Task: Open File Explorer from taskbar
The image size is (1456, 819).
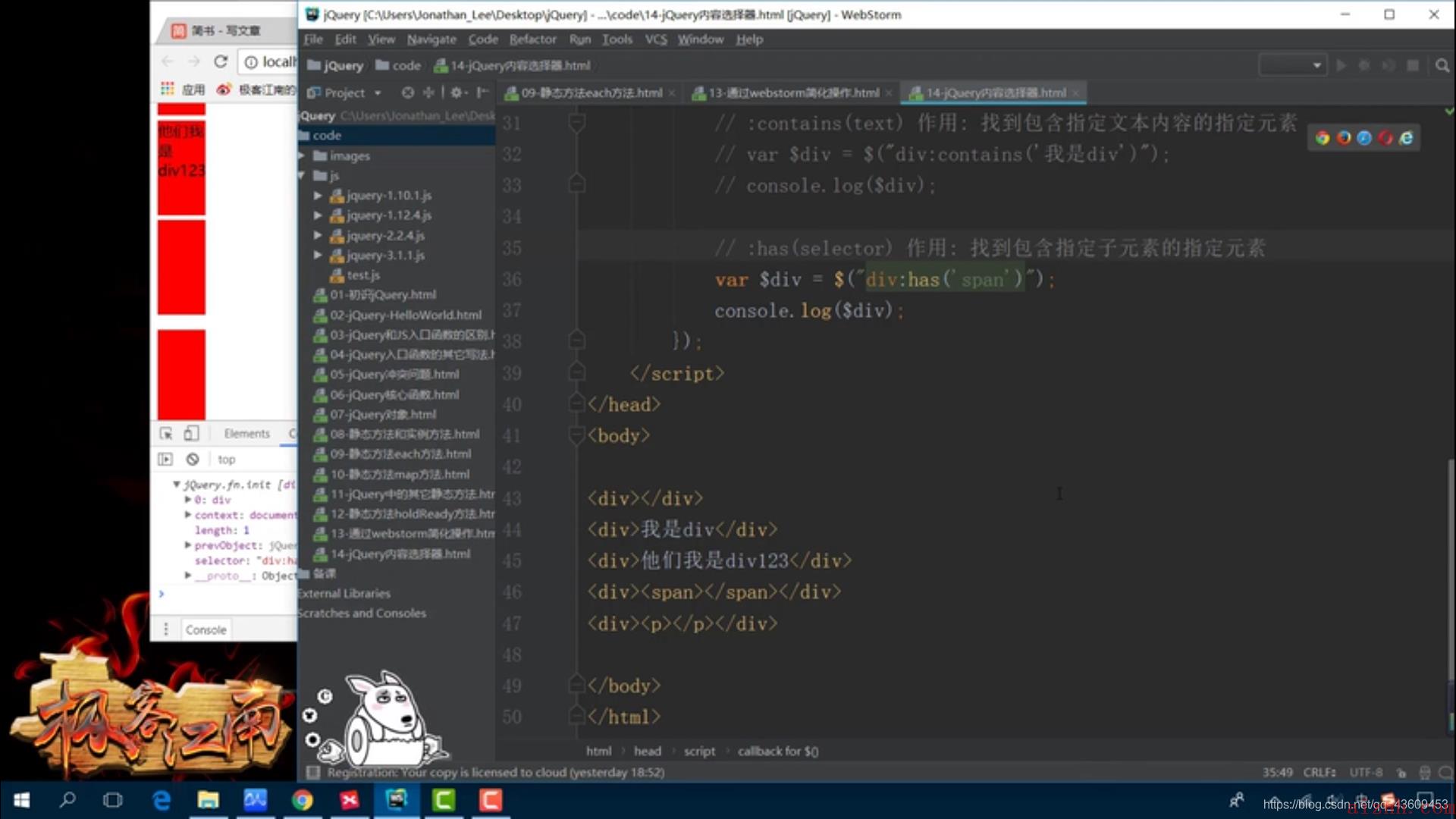Action: point(208,800)
